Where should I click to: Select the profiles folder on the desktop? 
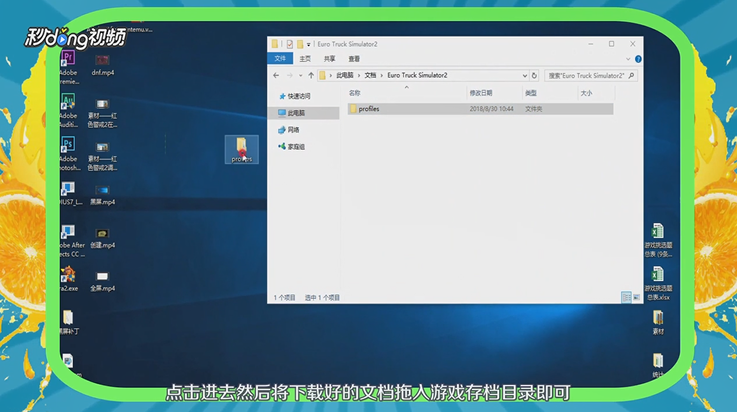(242, 149)
